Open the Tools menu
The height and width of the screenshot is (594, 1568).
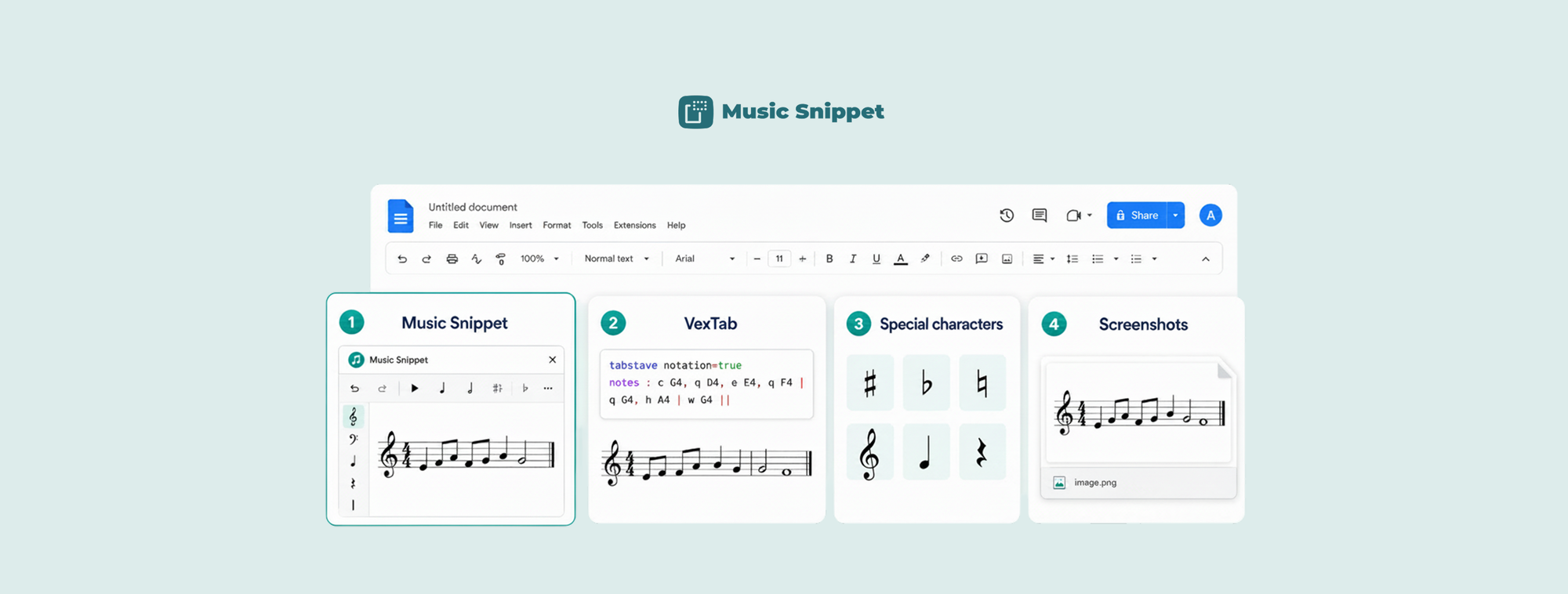click(x=593, y=226)
